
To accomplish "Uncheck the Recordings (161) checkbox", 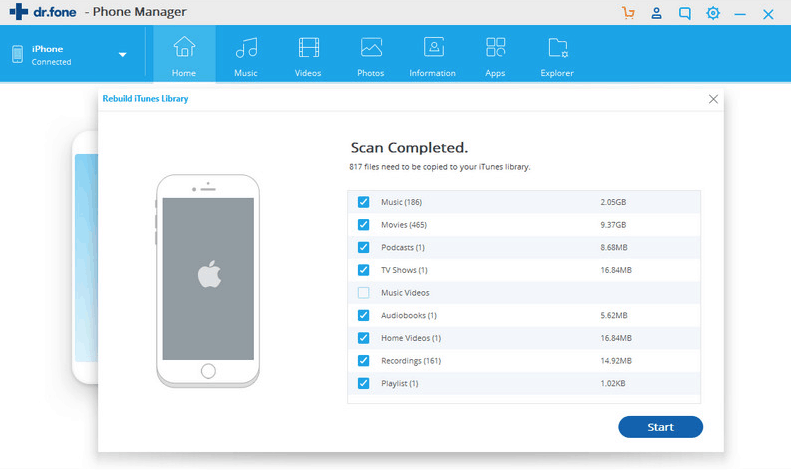I will coord(363,361).
